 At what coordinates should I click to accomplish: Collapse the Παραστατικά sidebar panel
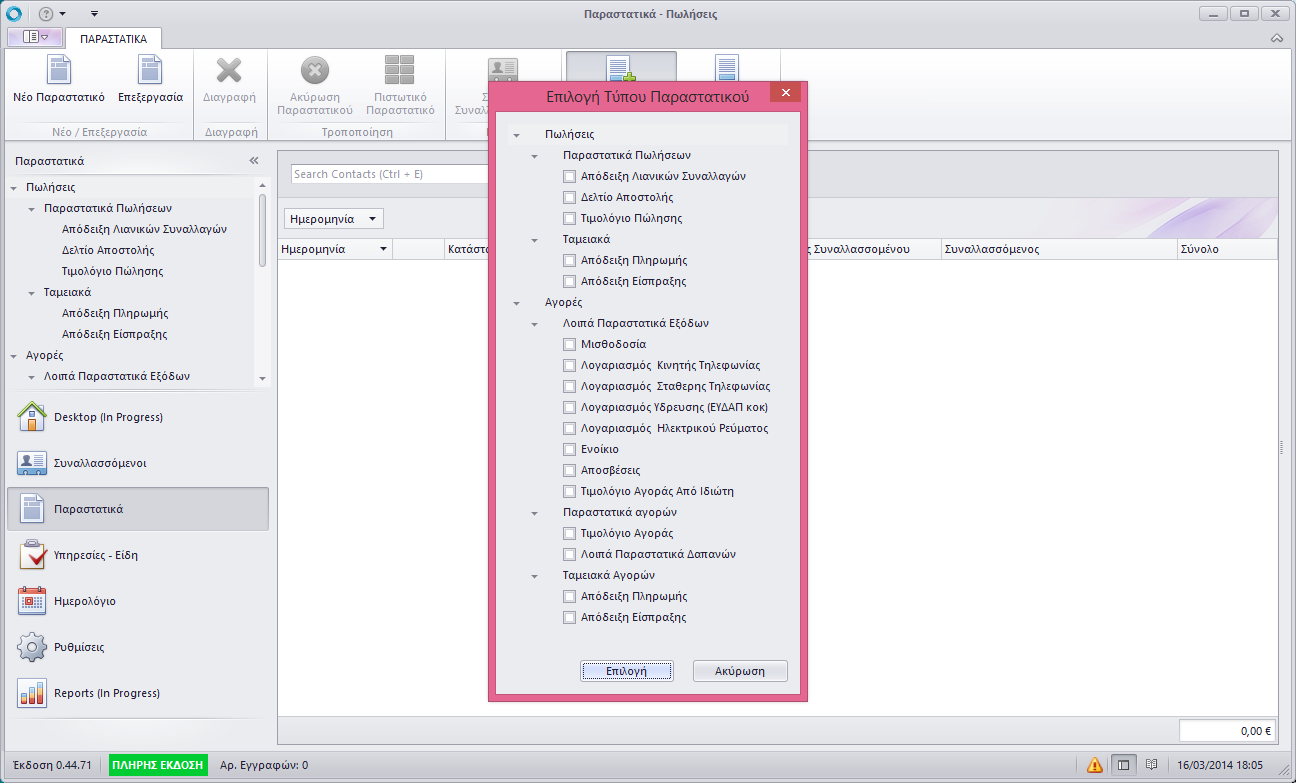254,161
